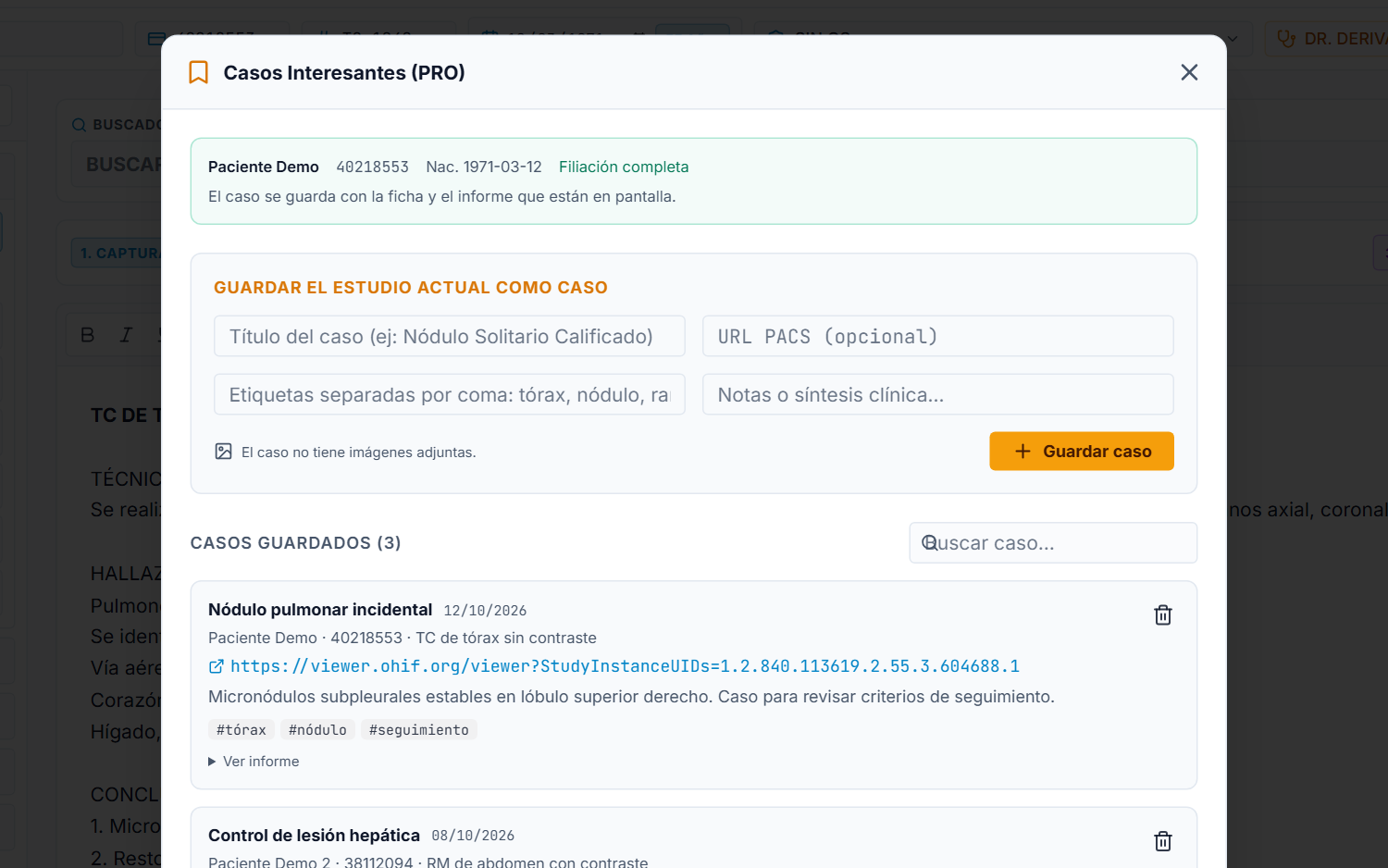Click the Casos Guardados (3) heading
Screen dimensions: 1388x868
[x=296, y=543]
